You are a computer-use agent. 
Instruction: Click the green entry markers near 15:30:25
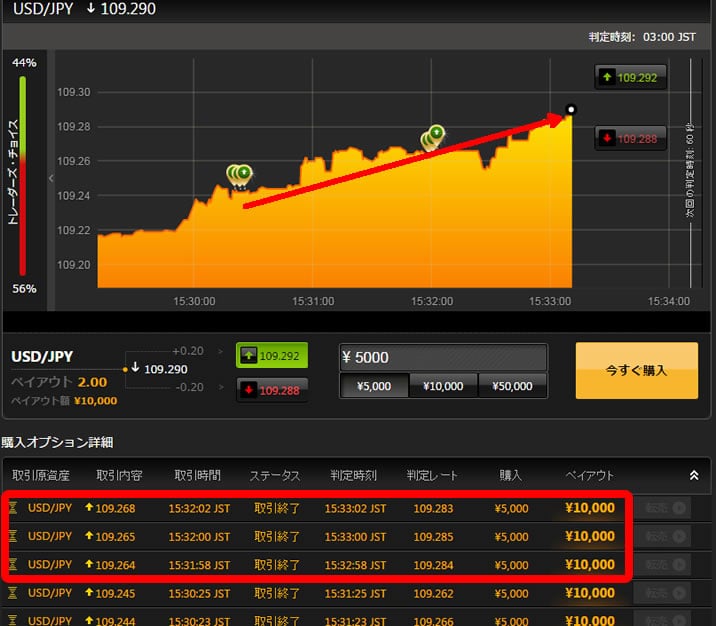239,176
